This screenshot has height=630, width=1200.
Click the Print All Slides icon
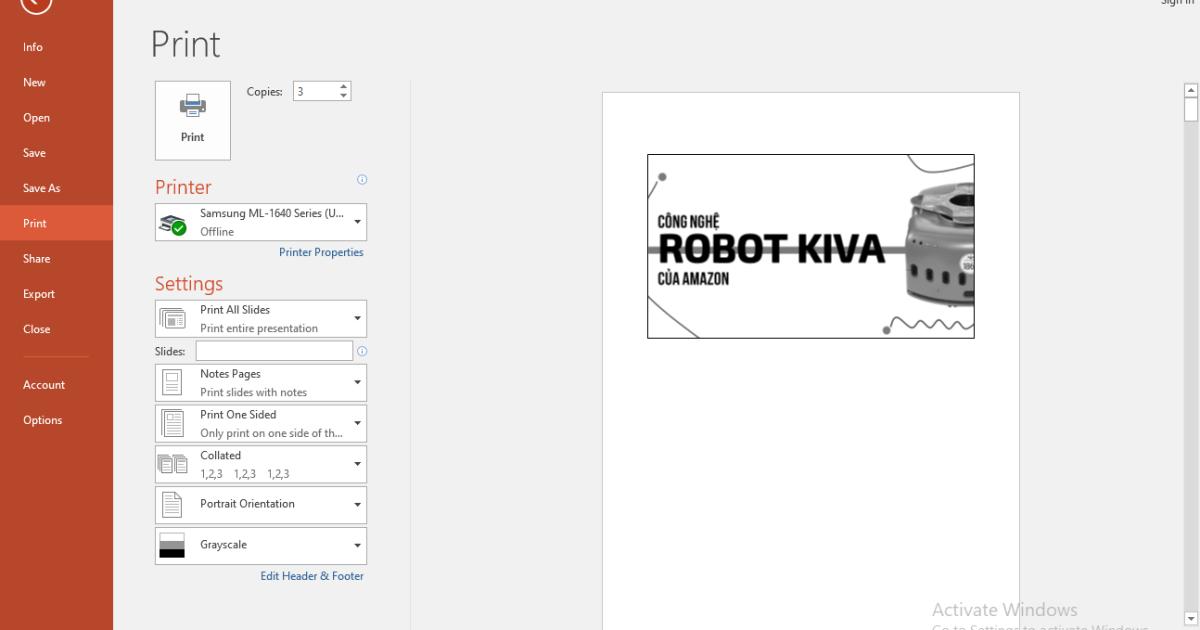(173, 319)
